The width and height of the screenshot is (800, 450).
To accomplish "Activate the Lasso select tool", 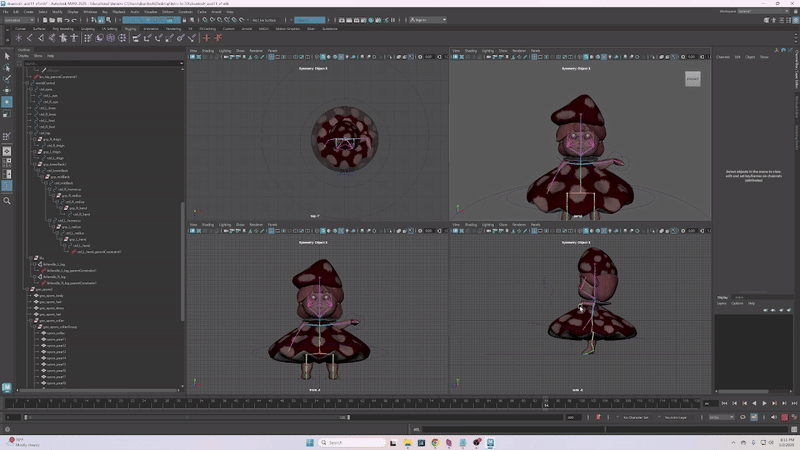I will [7, 66].
